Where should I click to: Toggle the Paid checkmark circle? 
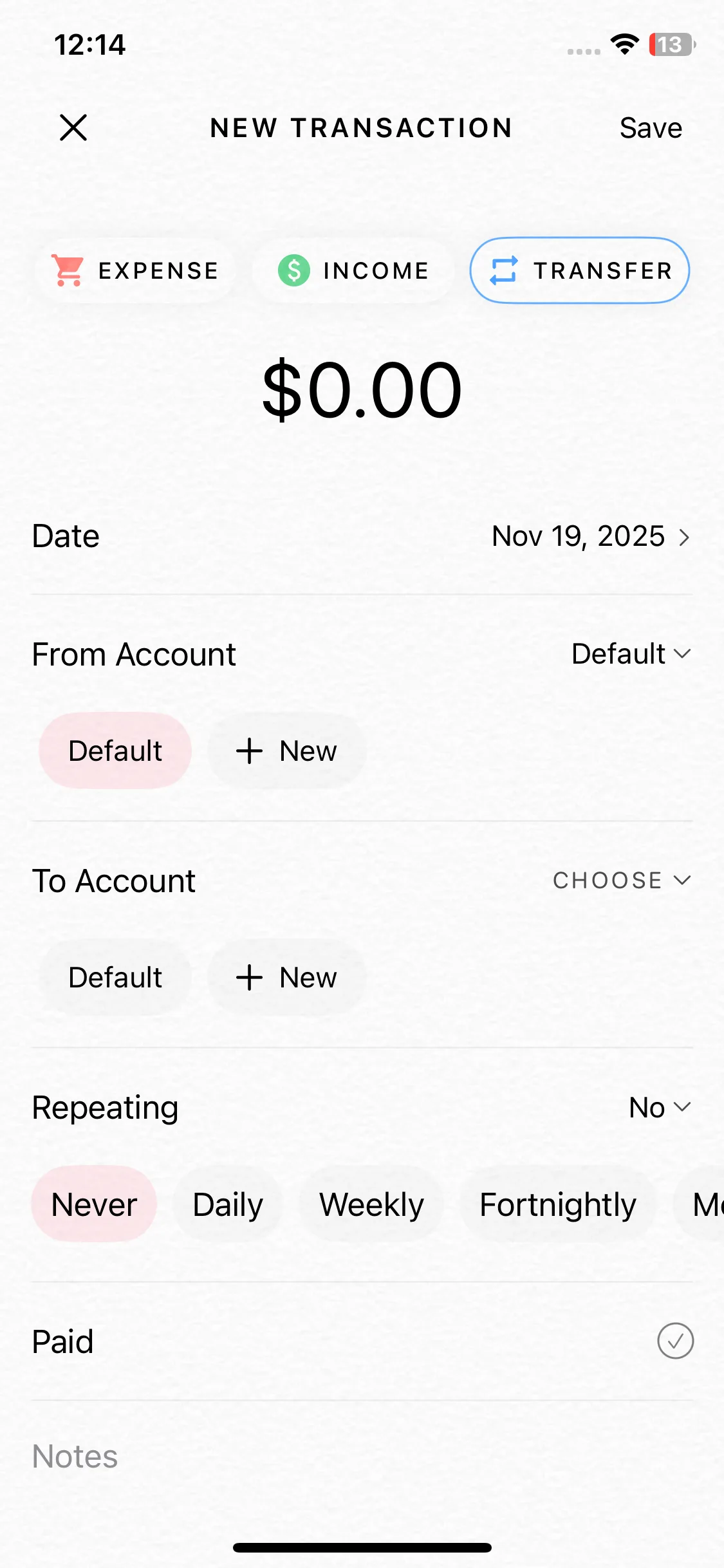(x=675, y=1341)
